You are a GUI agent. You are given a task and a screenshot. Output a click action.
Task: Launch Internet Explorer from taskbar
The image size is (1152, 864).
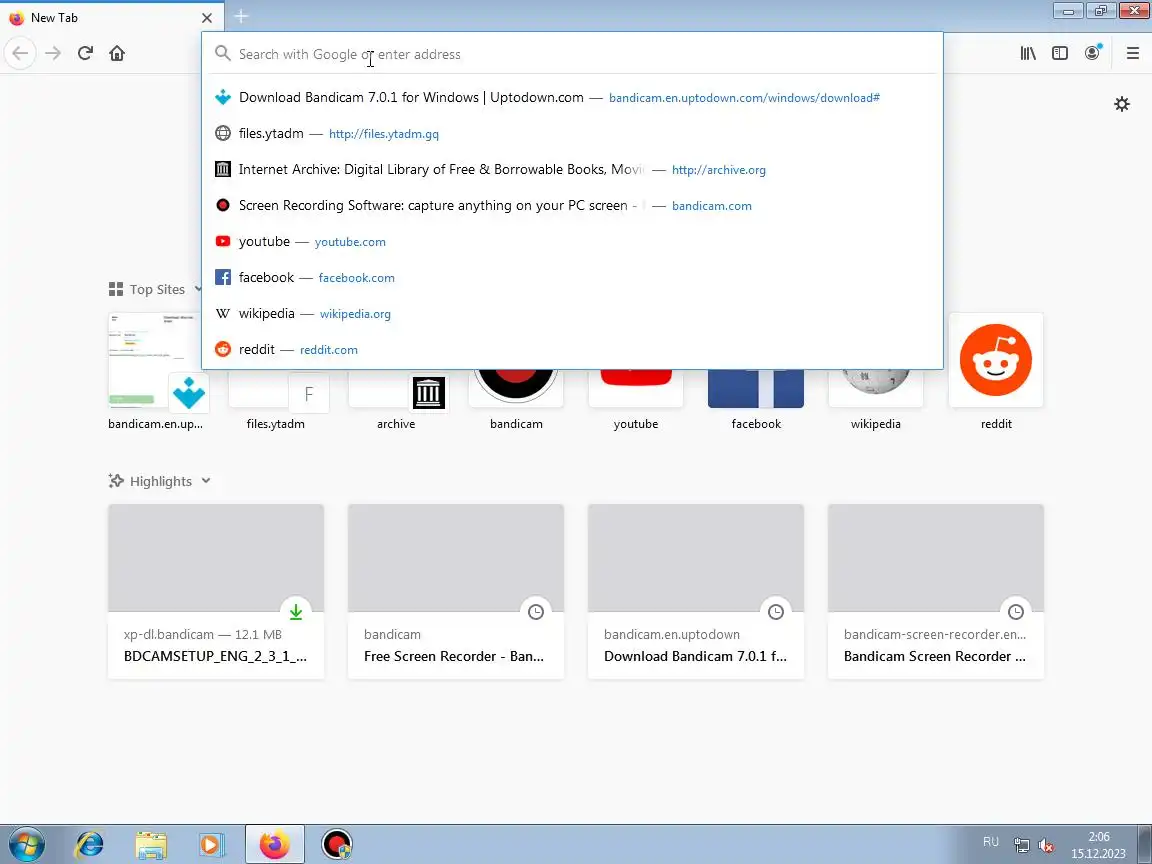(90, 845)
